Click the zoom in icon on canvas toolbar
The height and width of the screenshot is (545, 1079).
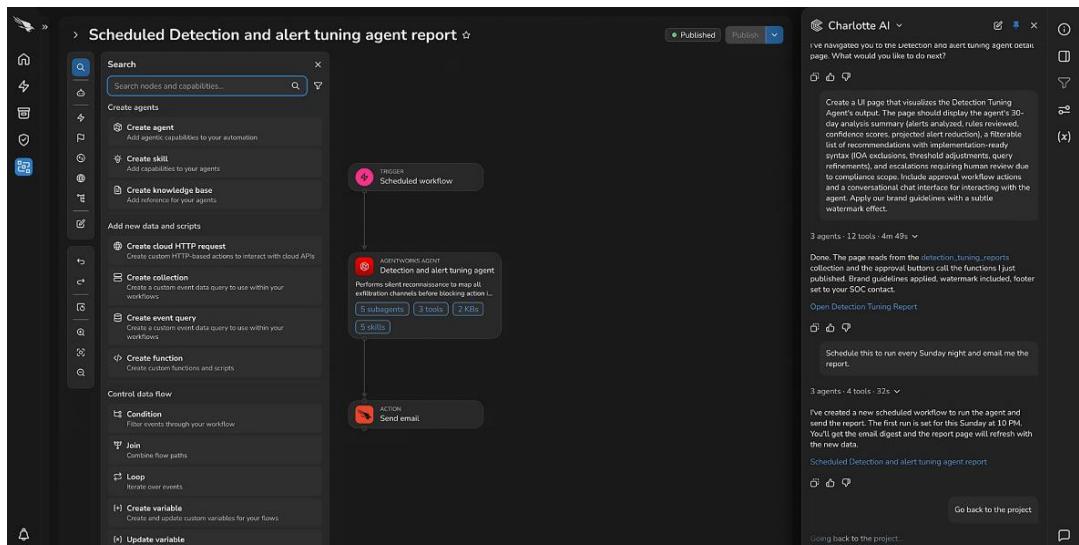(x=81, y=332)
